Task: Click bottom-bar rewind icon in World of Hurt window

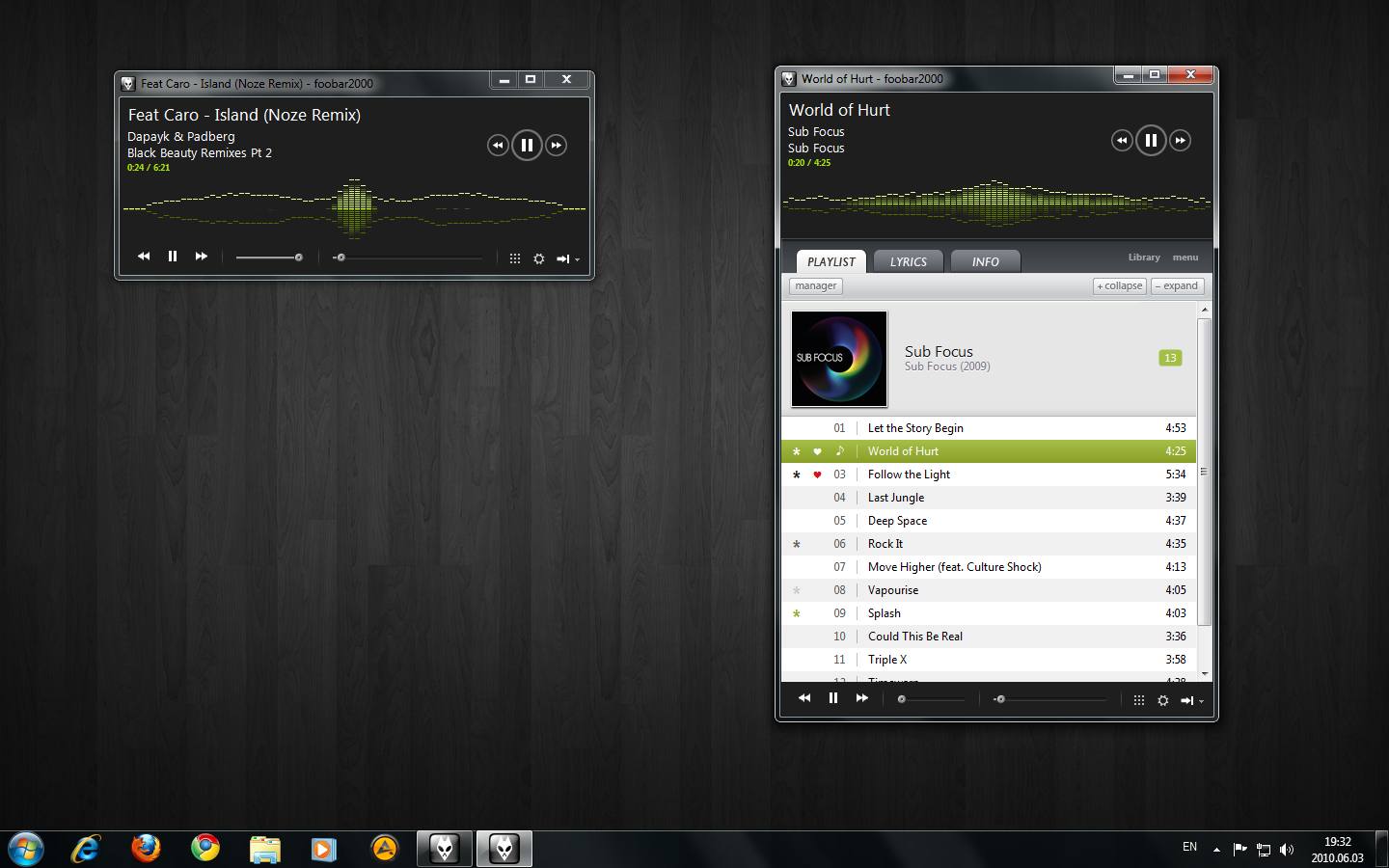Action: click(x=804, y=698)
